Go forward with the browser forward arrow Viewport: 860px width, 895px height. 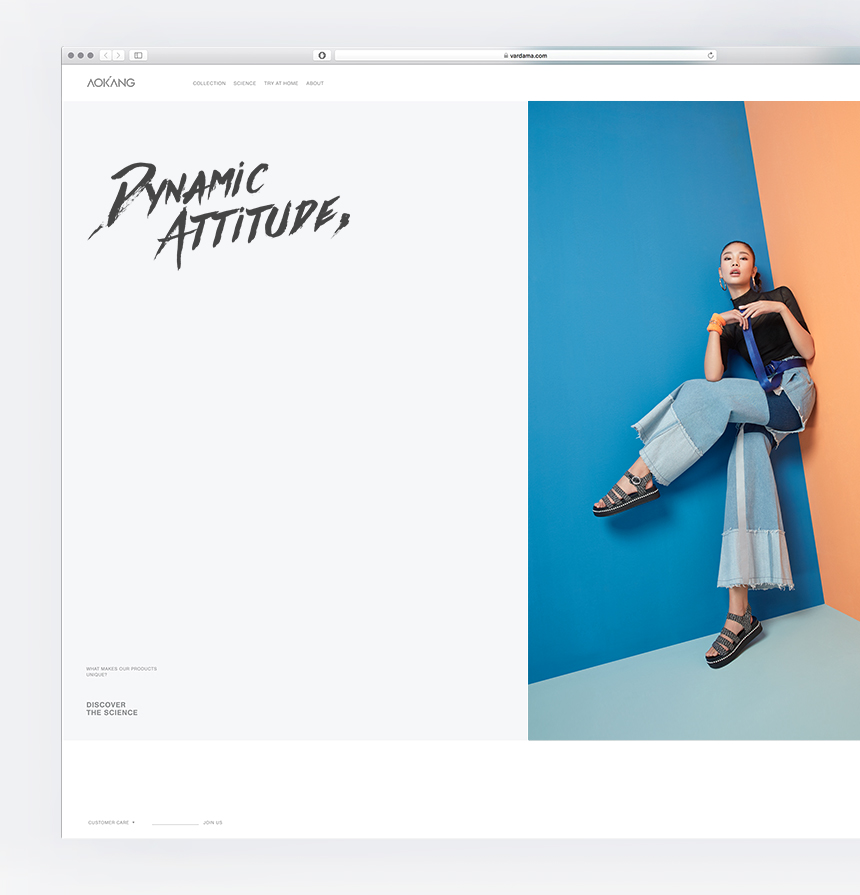click(119, 55)
